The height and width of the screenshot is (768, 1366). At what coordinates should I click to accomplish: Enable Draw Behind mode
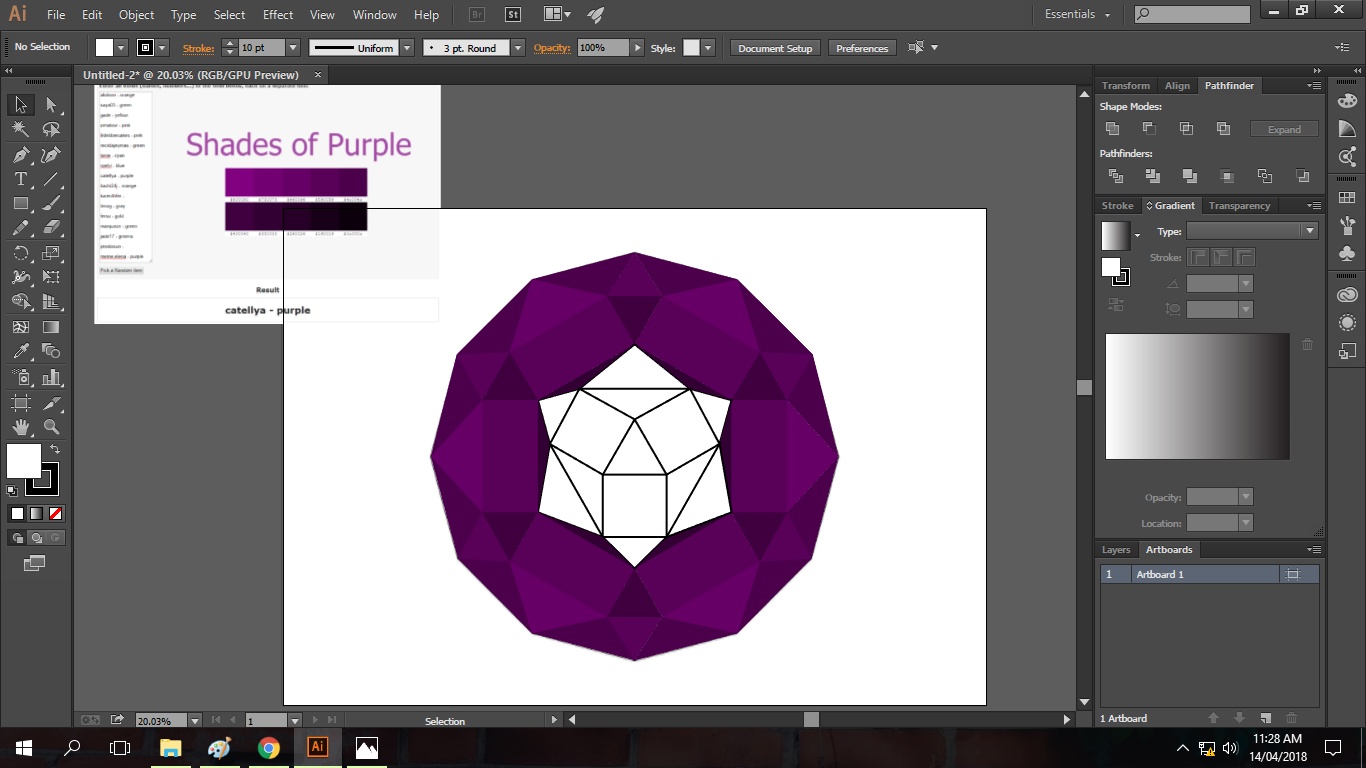37,537
